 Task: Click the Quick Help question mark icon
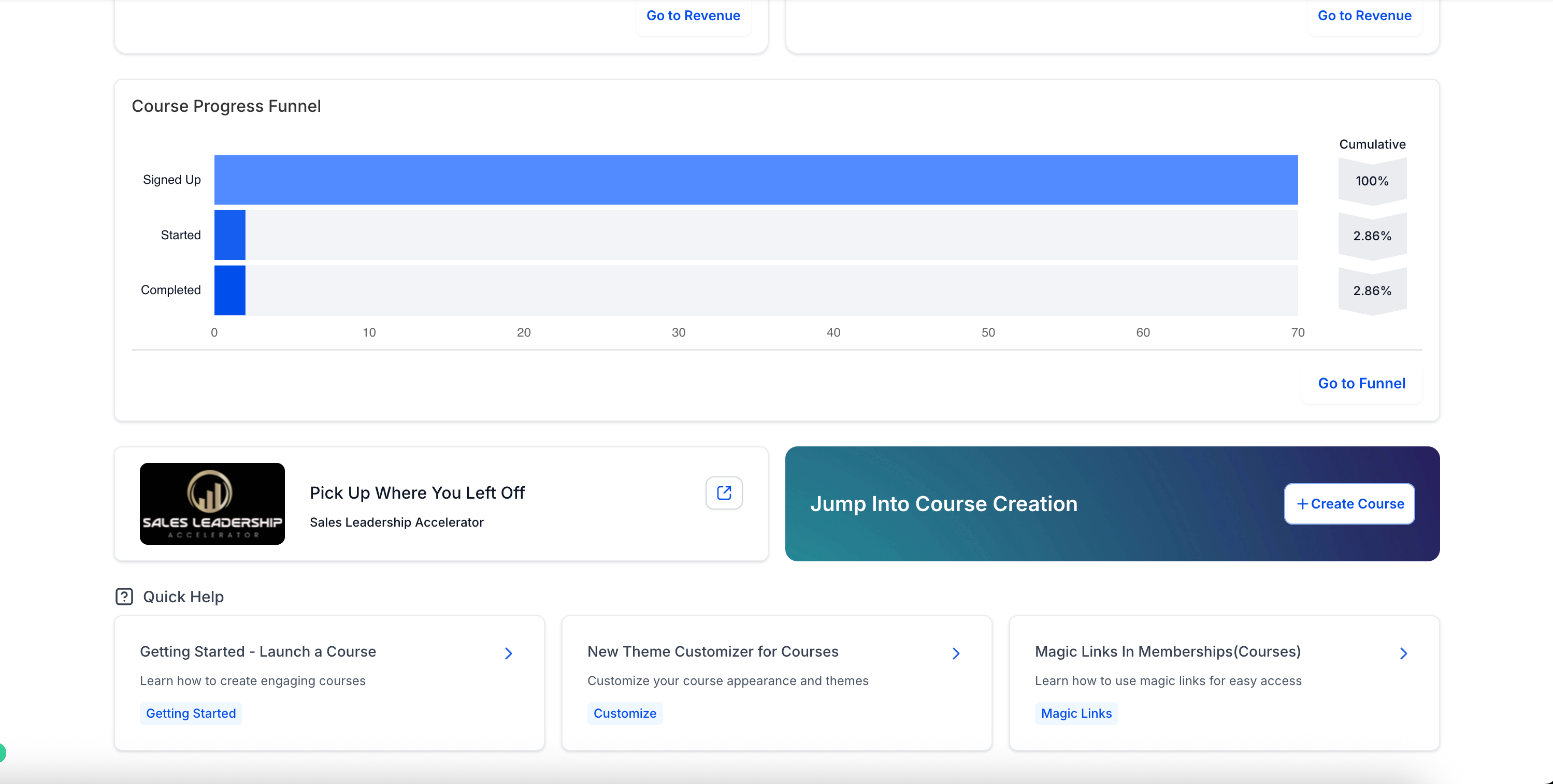click(x=124, y=597)
